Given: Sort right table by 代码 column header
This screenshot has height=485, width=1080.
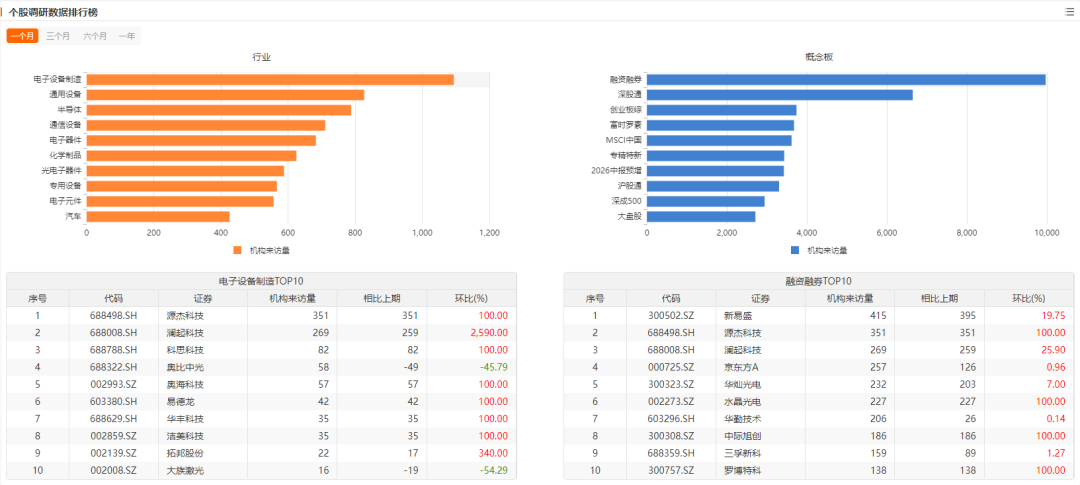Looking at the screenshot, I should (671, 298).
